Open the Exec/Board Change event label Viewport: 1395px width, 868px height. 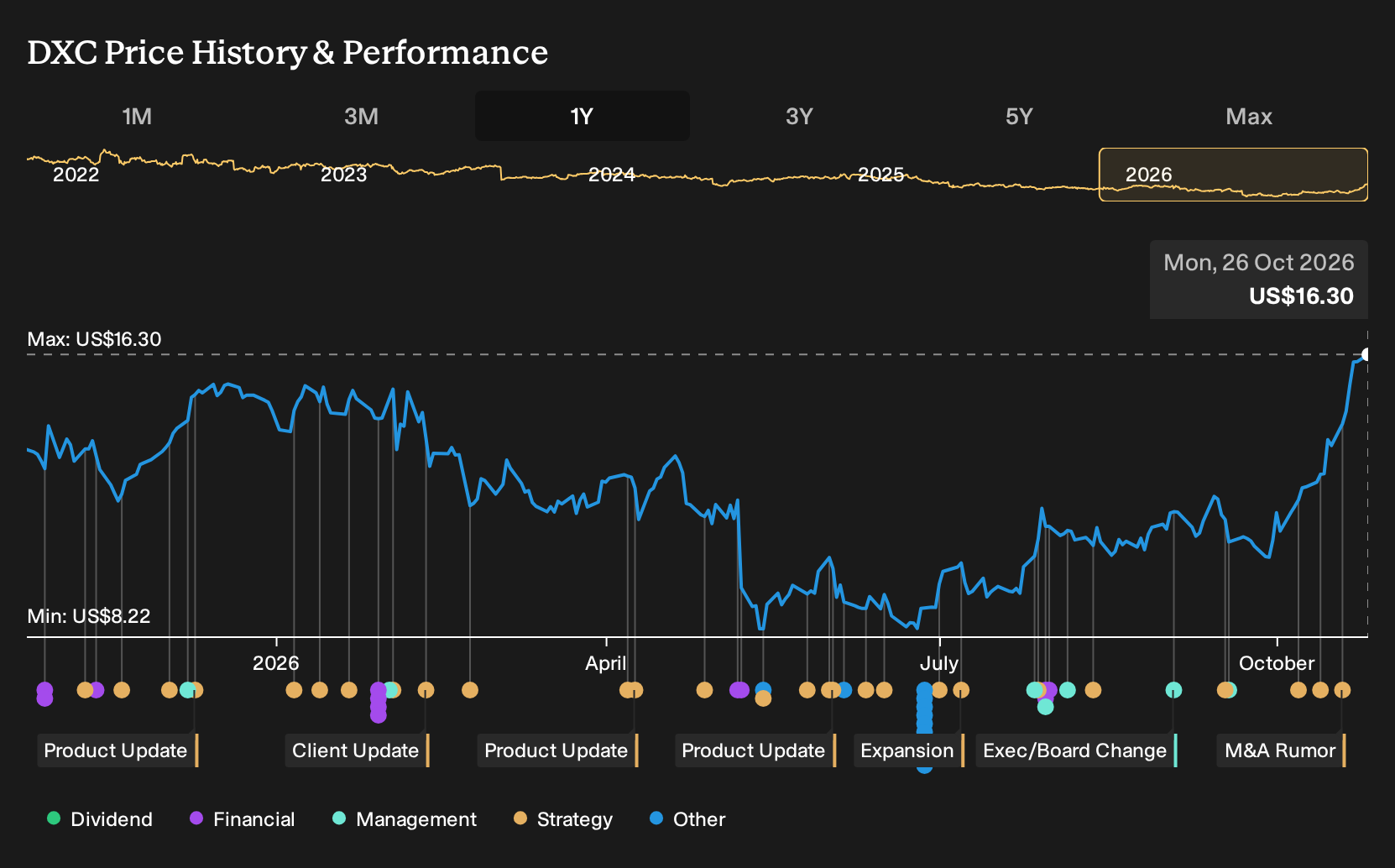pos(1076,750)
